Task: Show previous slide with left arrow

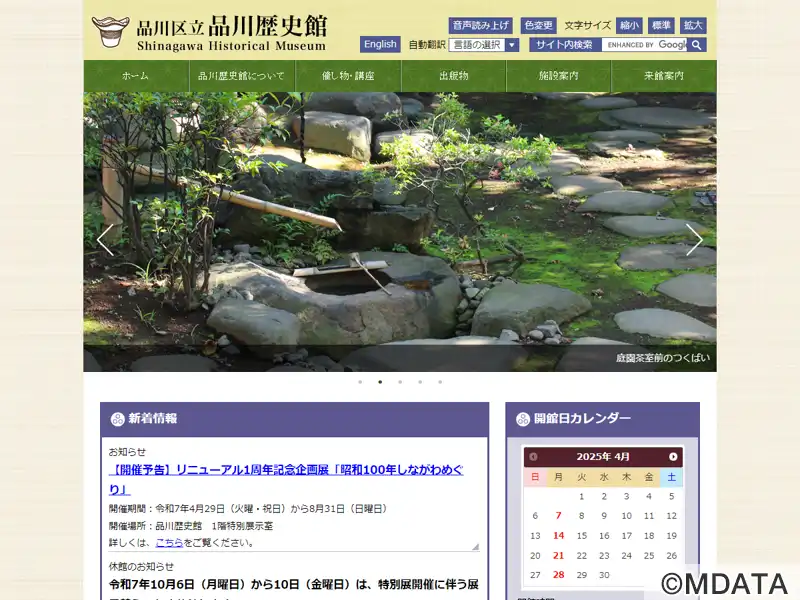Action: pos(105,239)
